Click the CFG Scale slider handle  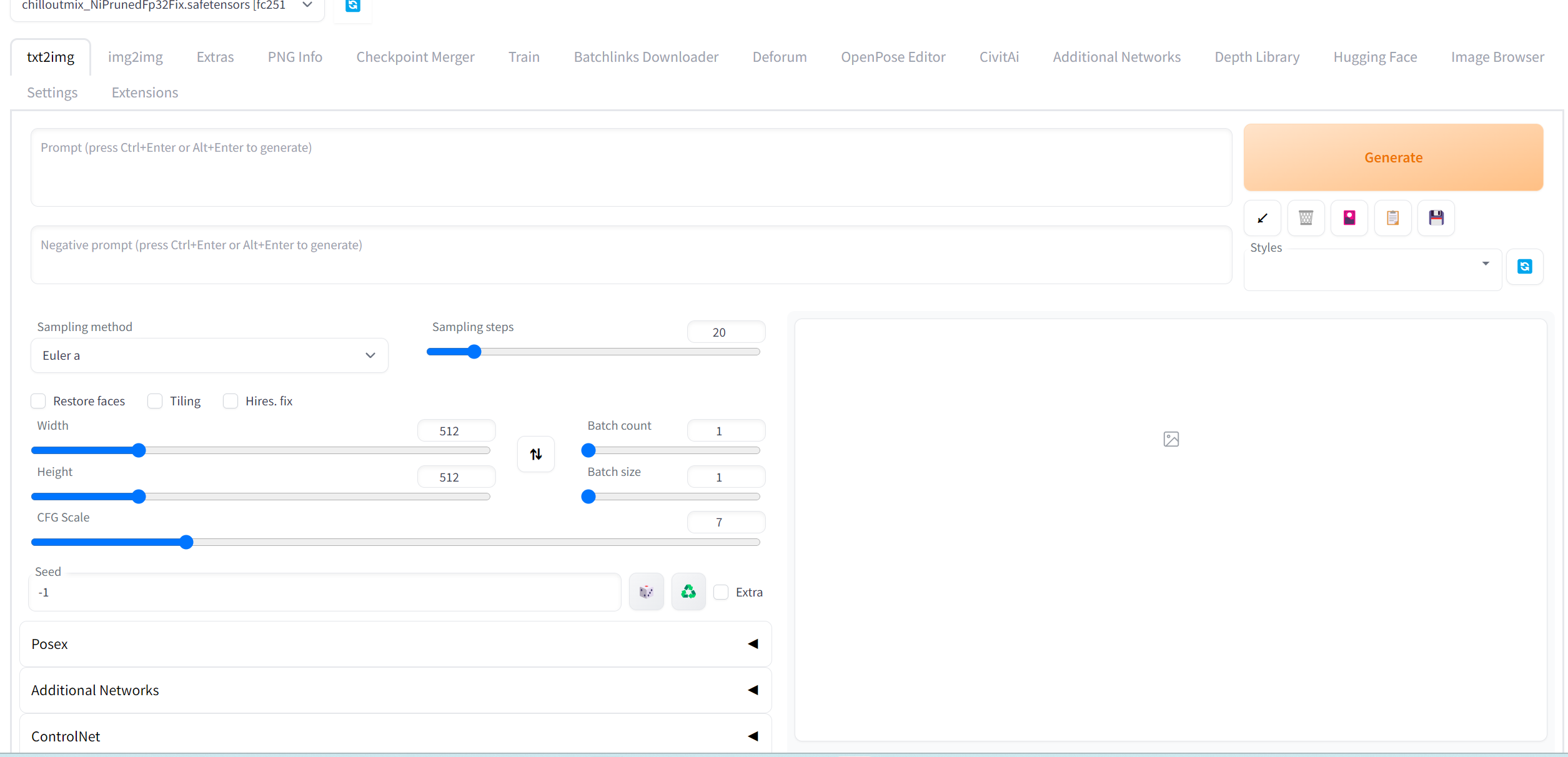(186, 542)
